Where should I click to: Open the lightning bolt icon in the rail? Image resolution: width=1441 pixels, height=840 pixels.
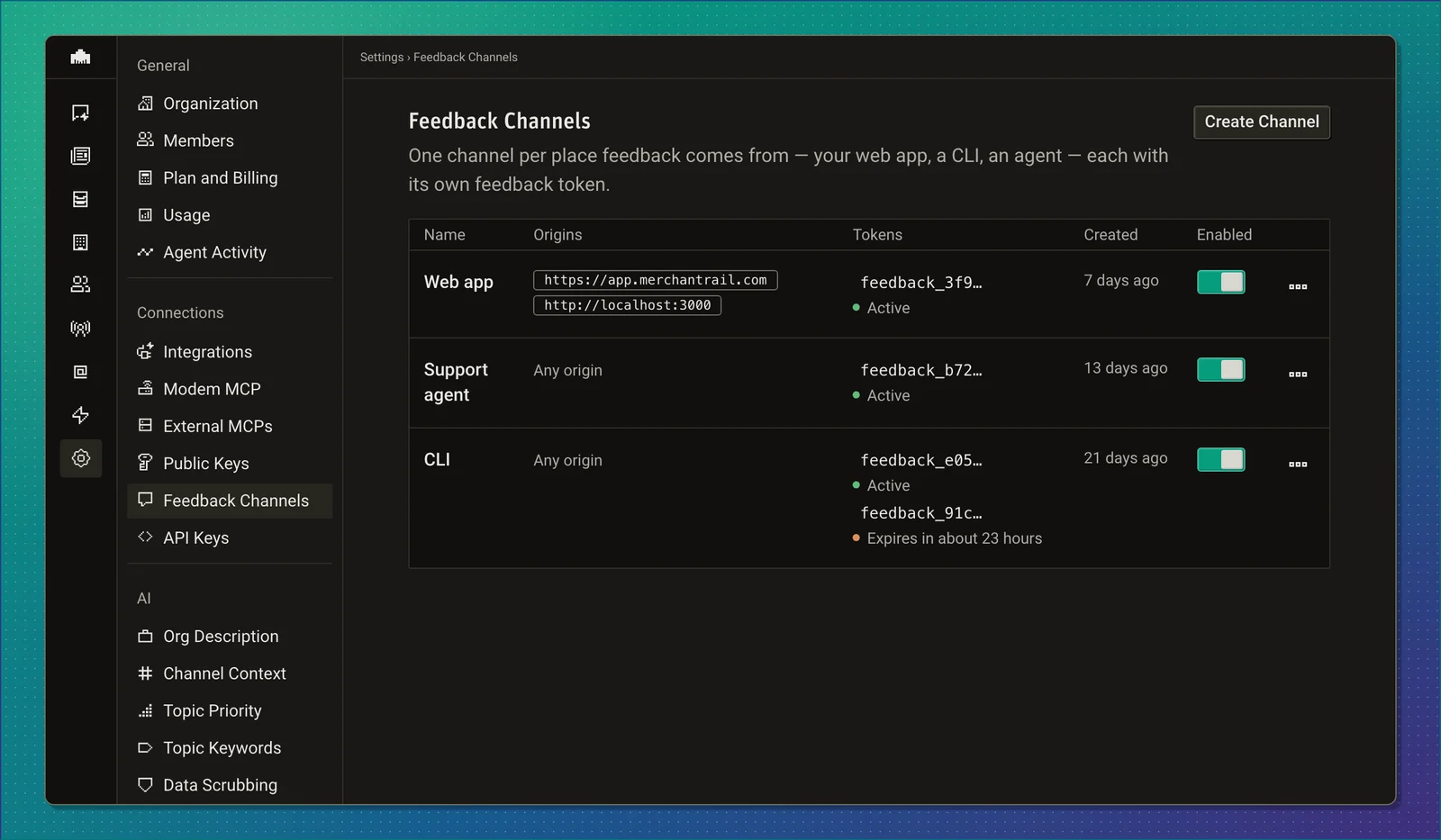coord(80,415)
